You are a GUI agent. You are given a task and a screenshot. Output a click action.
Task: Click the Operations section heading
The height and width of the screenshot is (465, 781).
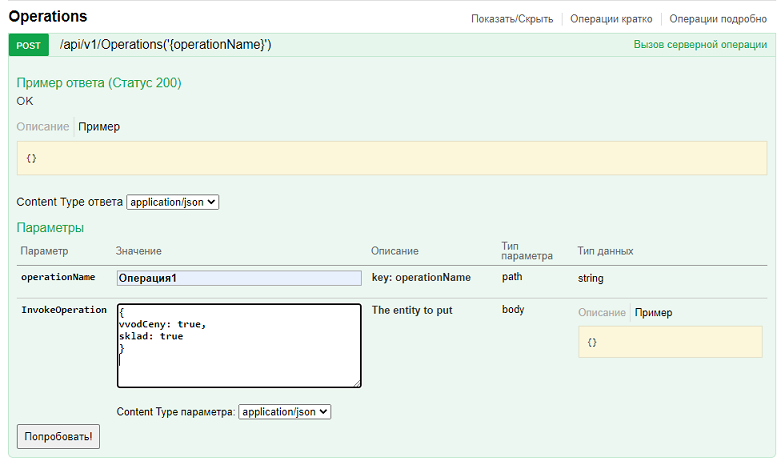point(48,16)
